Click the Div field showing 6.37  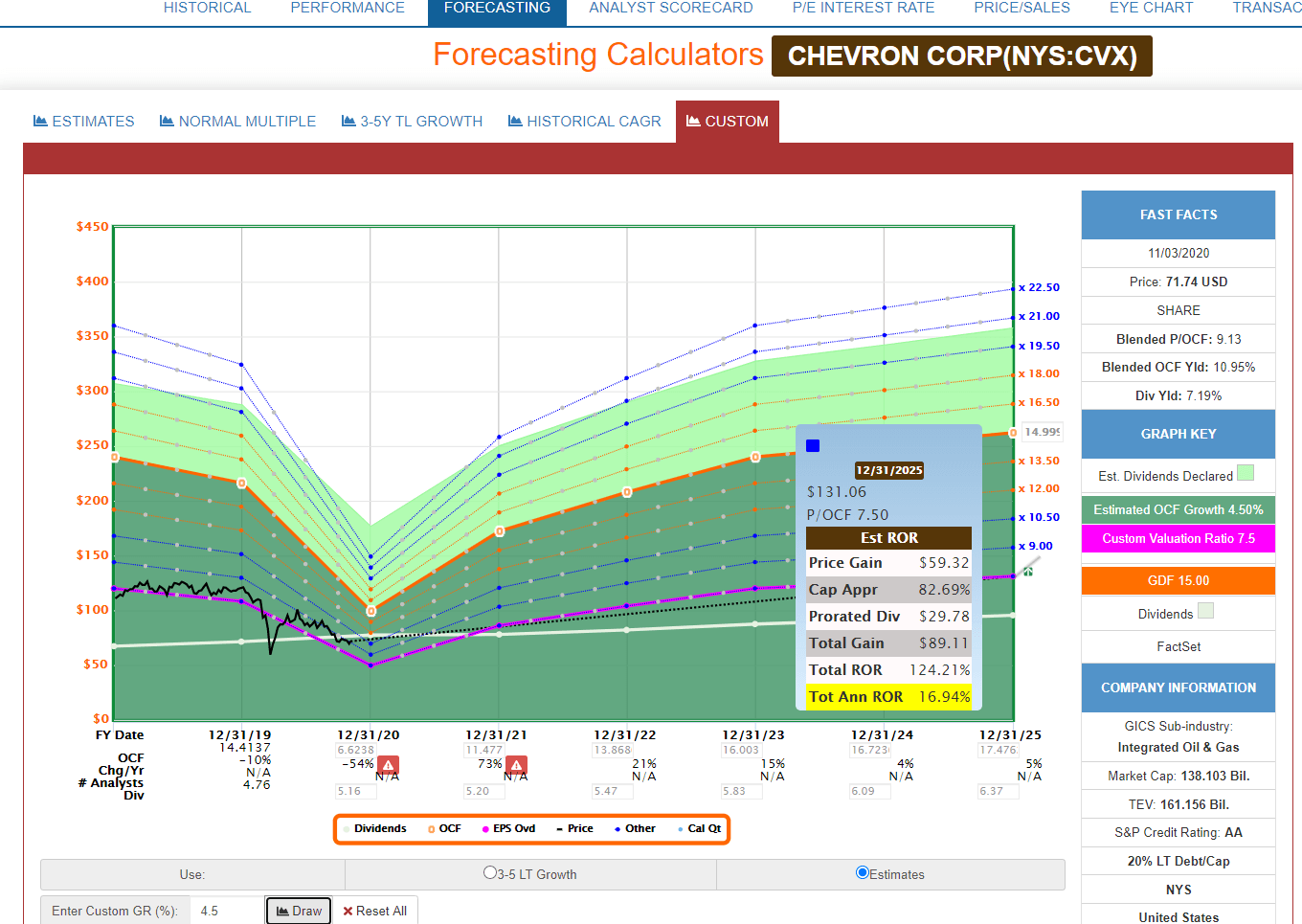pyautogui.click(x=998, y=791)
